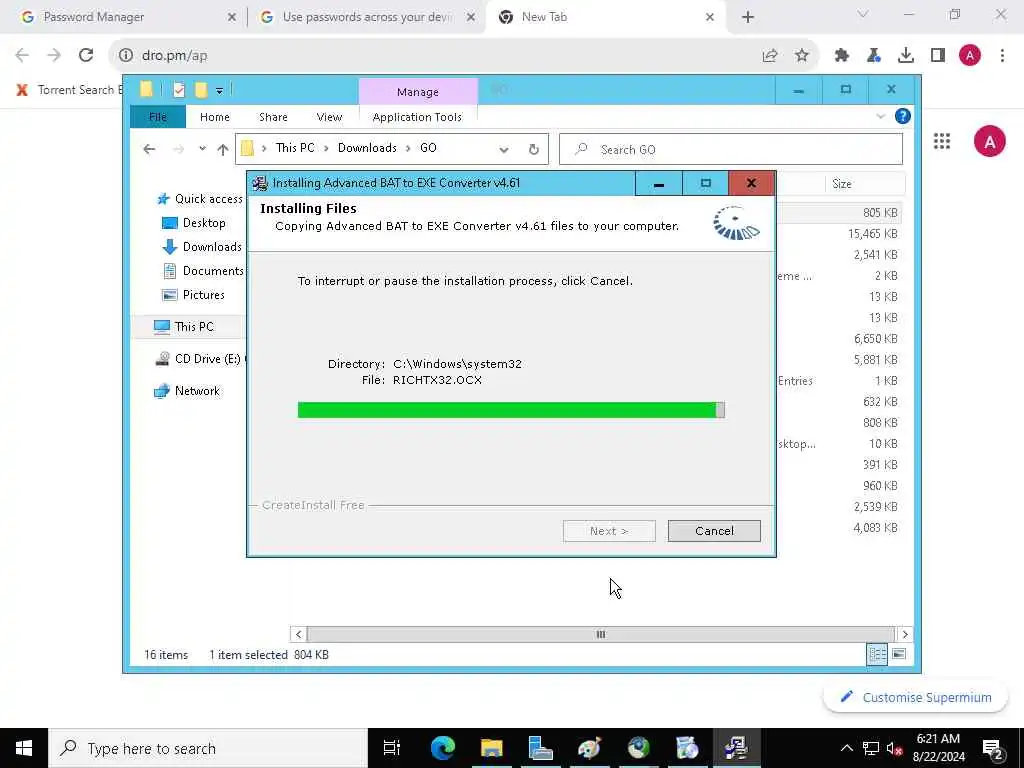Click 'Downloads' in the address breadcrumb
This screenshot has width=1024, height=768.
[367, 148]
